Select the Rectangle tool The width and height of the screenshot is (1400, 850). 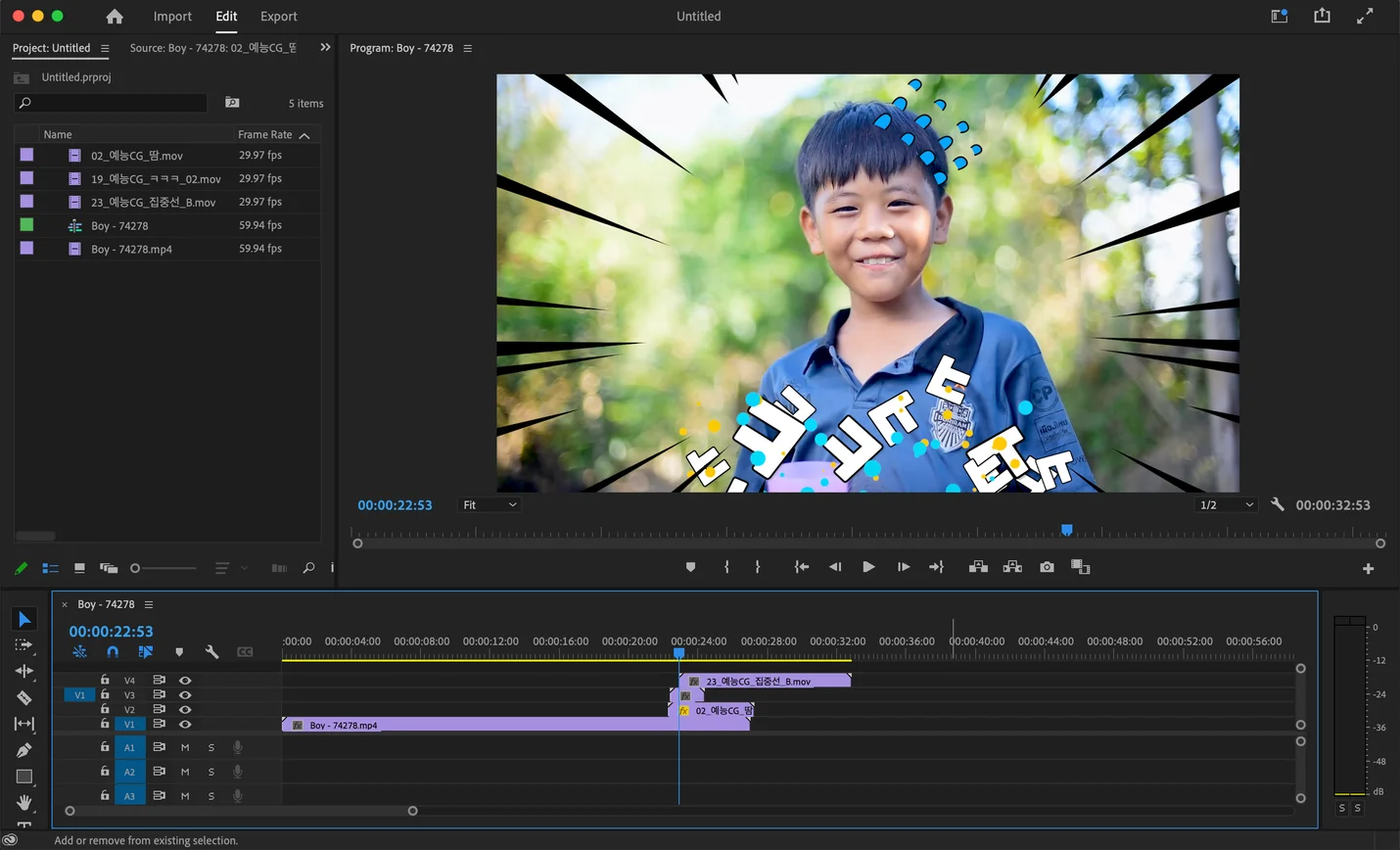pyautogui.click(x=24, y=777)
